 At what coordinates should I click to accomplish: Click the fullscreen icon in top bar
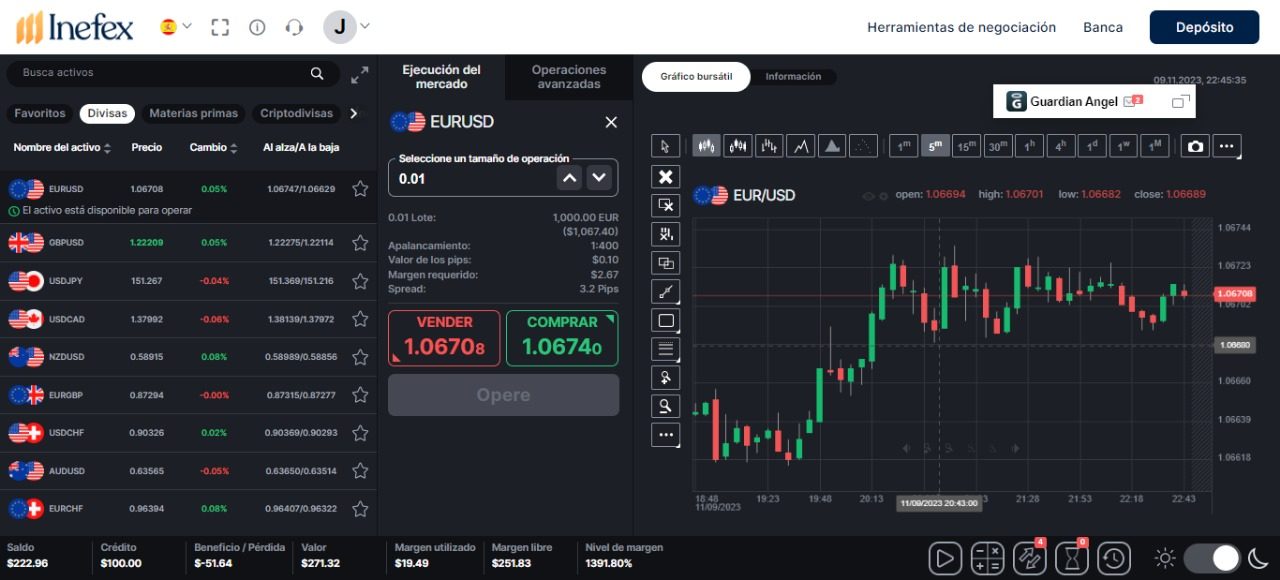(x=220, y=28)
